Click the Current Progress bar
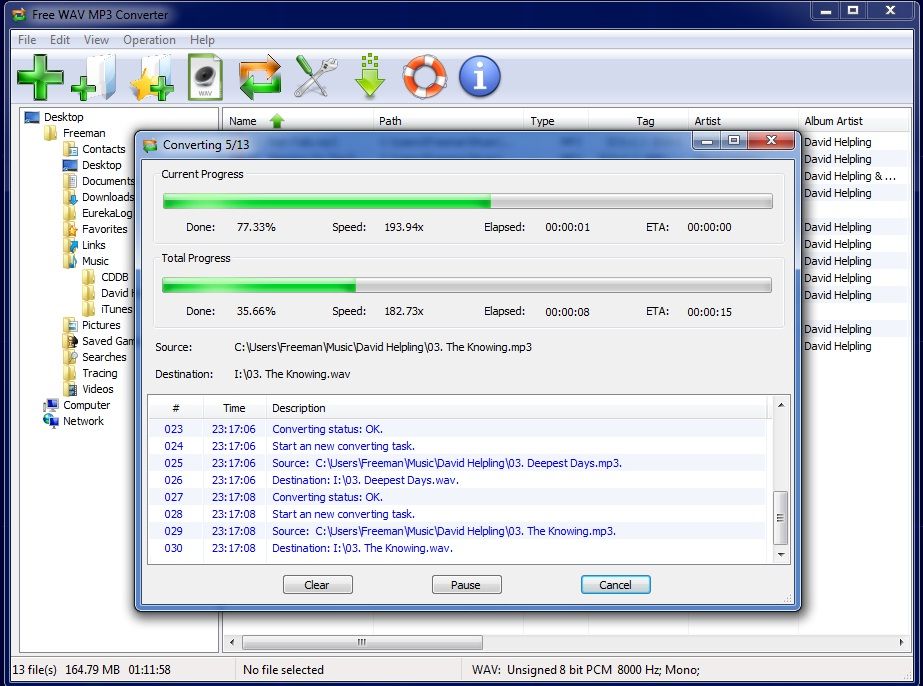923x686 pixels. 467,201
